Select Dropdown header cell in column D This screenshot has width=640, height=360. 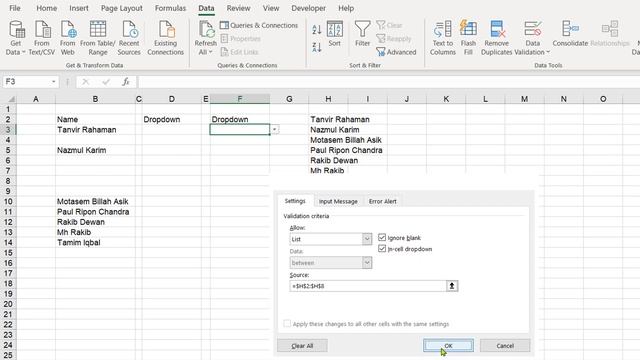(172, 119)
